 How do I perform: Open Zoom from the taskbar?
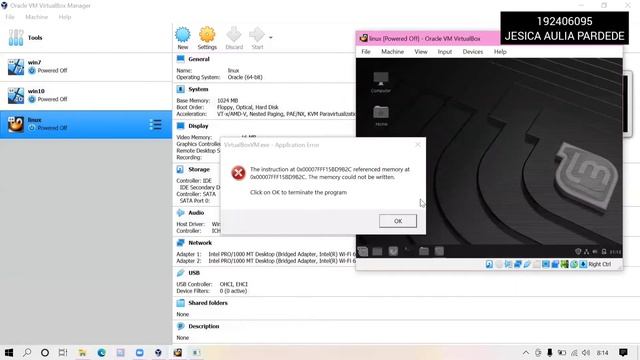[x=139, y=353]
